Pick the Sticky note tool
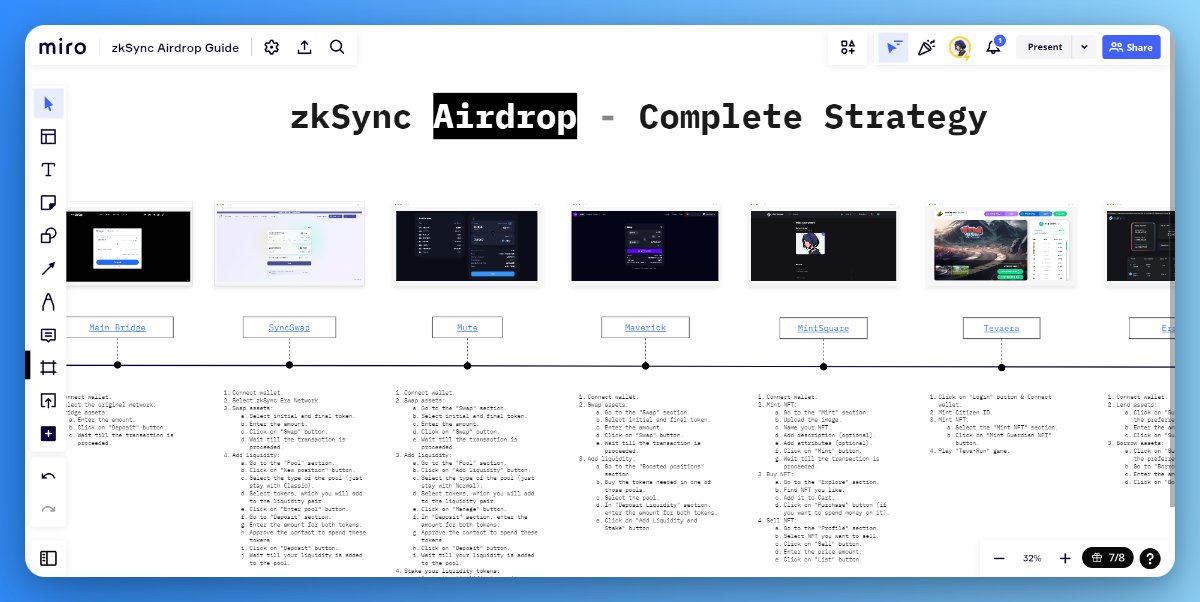The width and height of the screenshot is (1200, 602). 48,202
